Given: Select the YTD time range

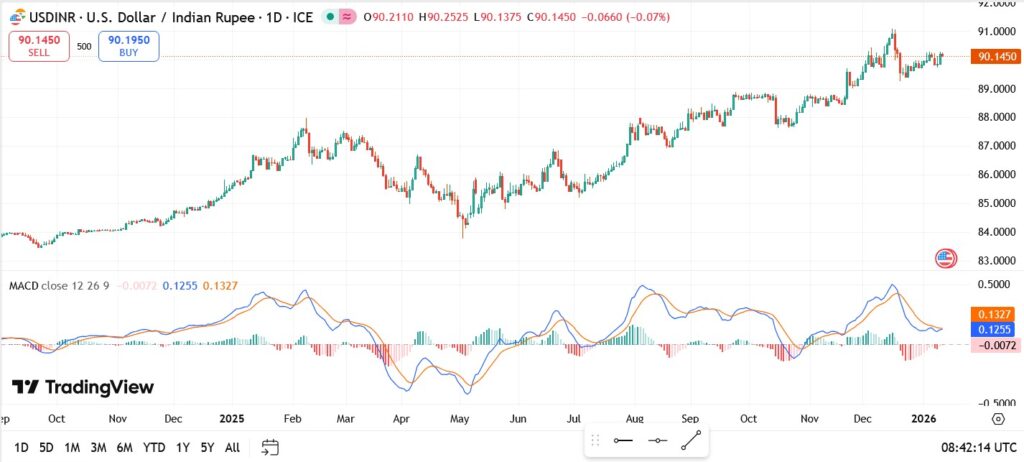Looking at the screenshot, I should 154,447.
